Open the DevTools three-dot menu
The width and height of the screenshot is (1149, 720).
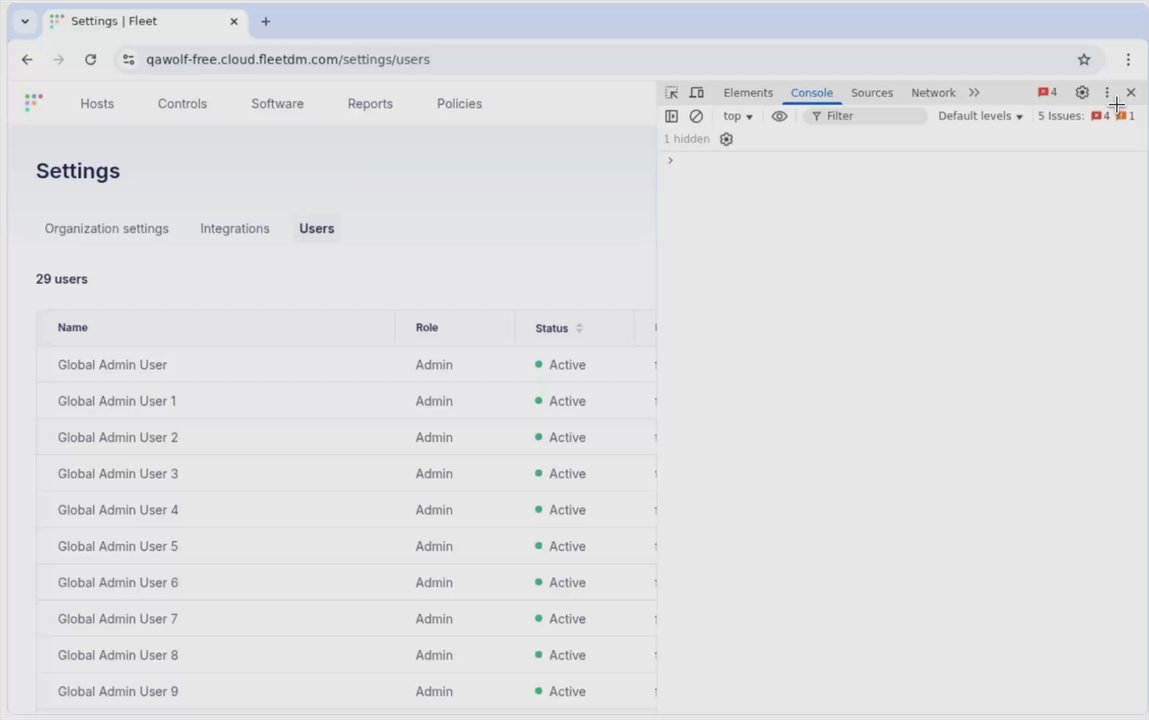pyautogui.click(x=1106, y=92)
